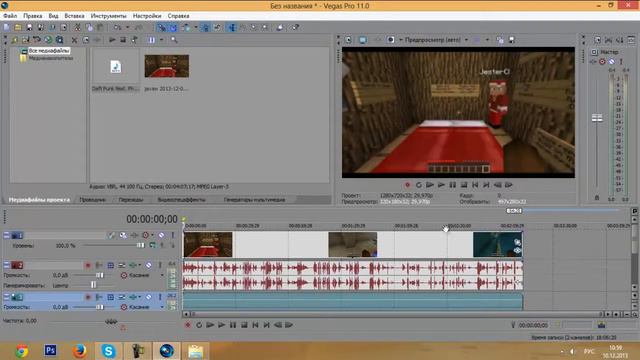Play from start in the timeline transport

tap(210, 325)
